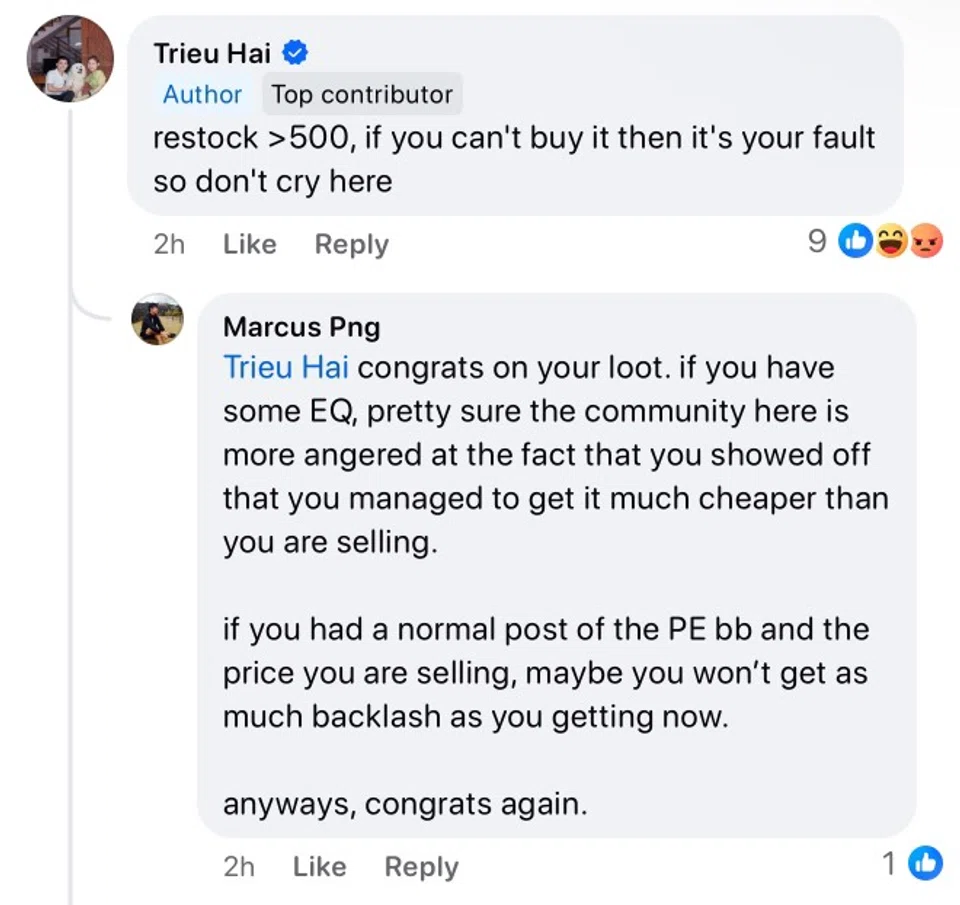
Task: Click the blue thumbs-up reaction on Trieu Hai's comment
Action: pyautogui.click(x=855, y=241)
